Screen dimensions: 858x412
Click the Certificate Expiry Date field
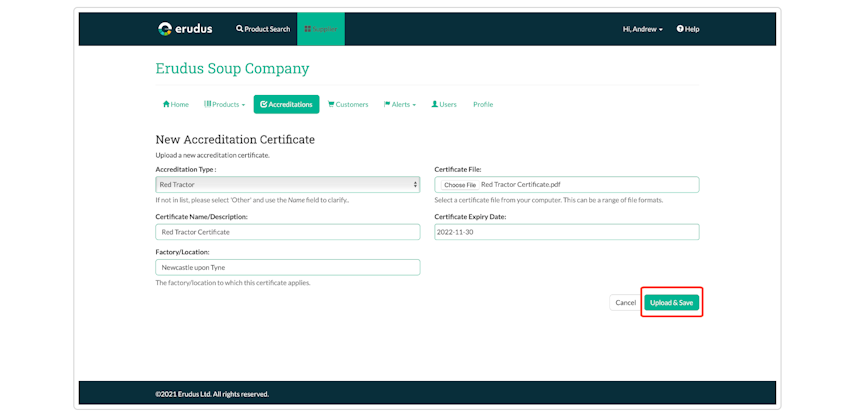click(567, 232)
